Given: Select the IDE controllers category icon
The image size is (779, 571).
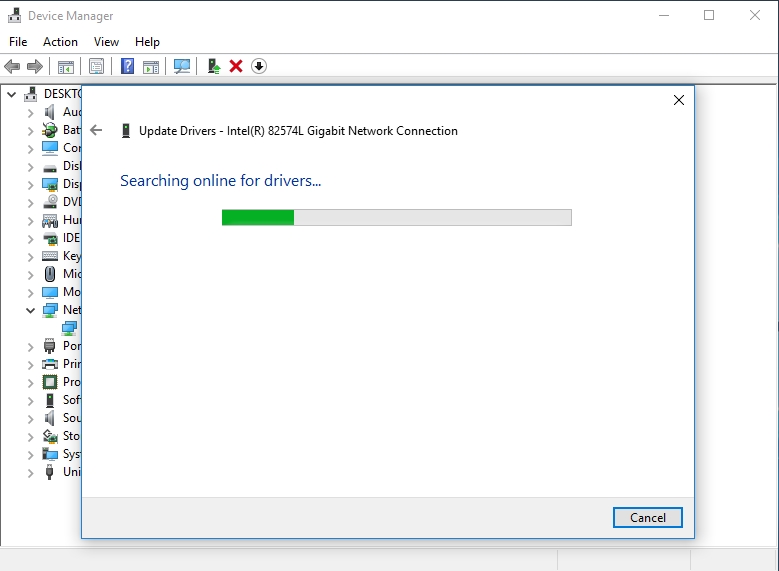Looking at the screenshot, I should 50,239.
